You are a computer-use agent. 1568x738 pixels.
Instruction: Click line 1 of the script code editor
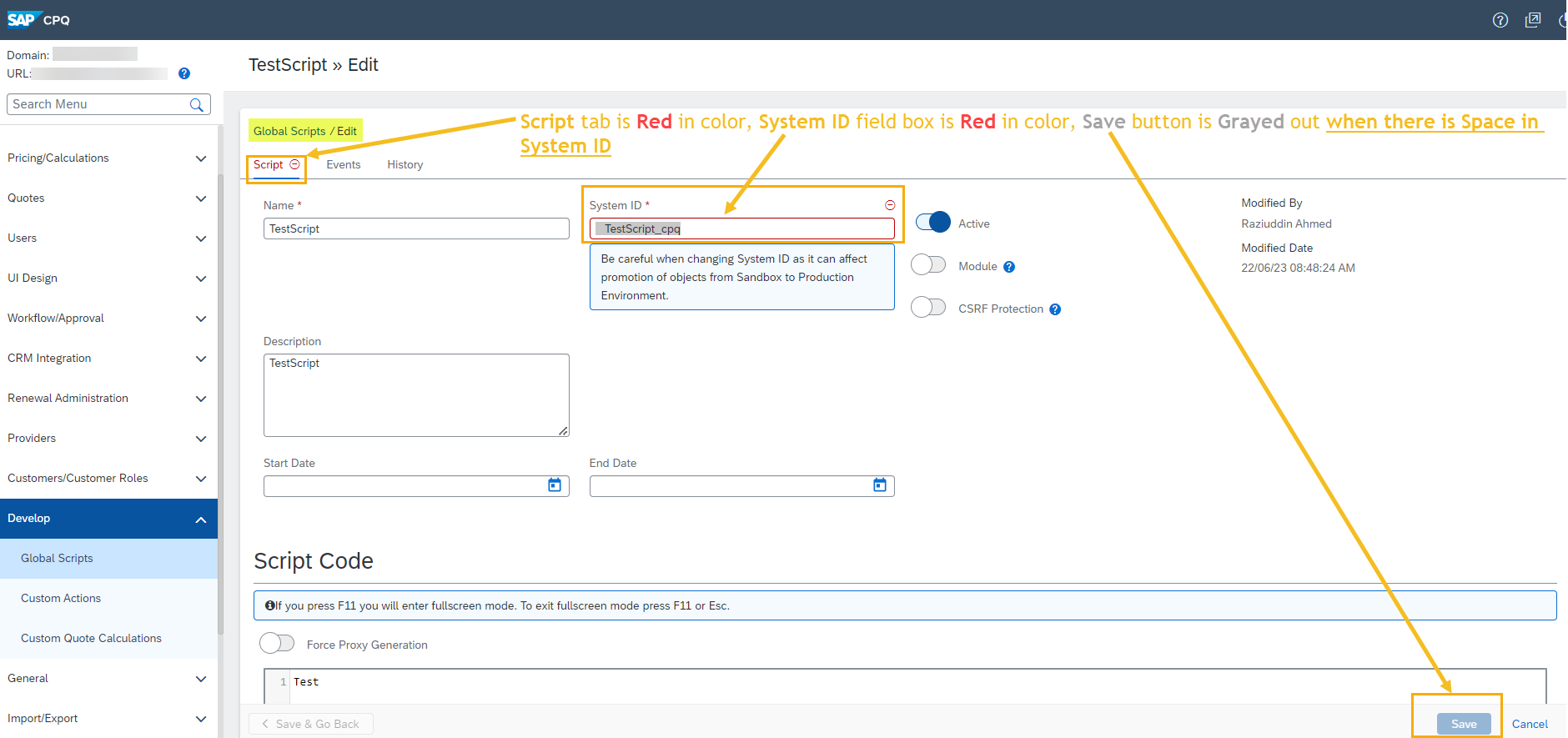click(917, 682)
